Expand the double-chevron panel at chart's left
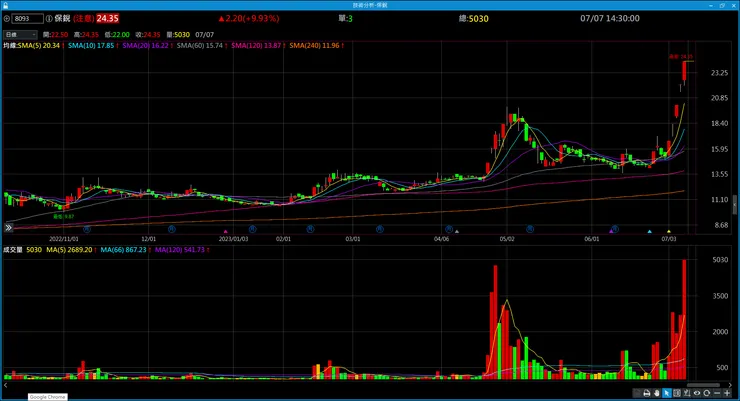 (8, 228)
